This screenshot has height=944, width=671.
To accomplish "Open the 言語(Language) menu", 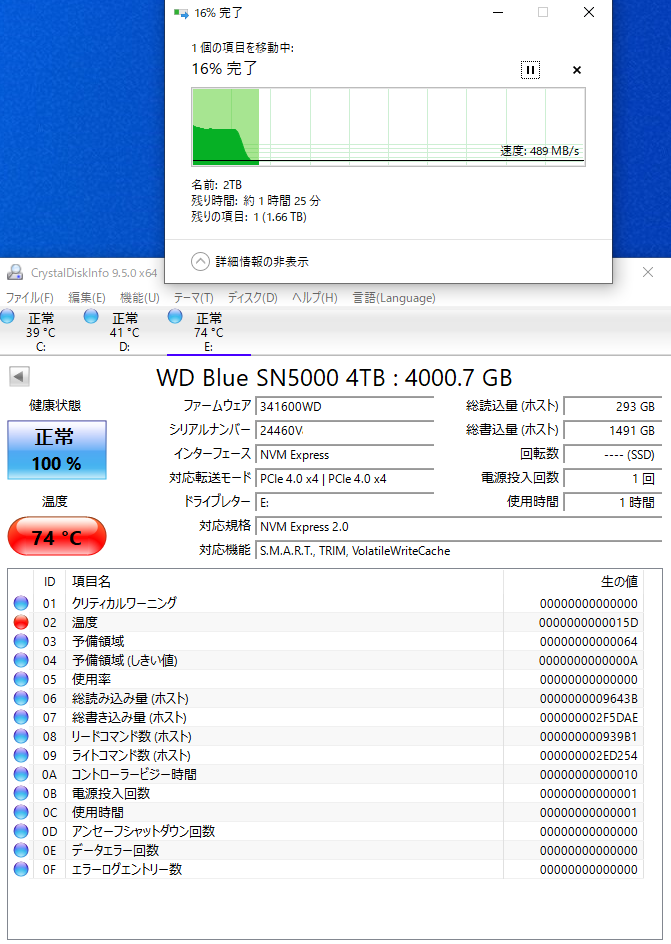I will tap(394, 297).
